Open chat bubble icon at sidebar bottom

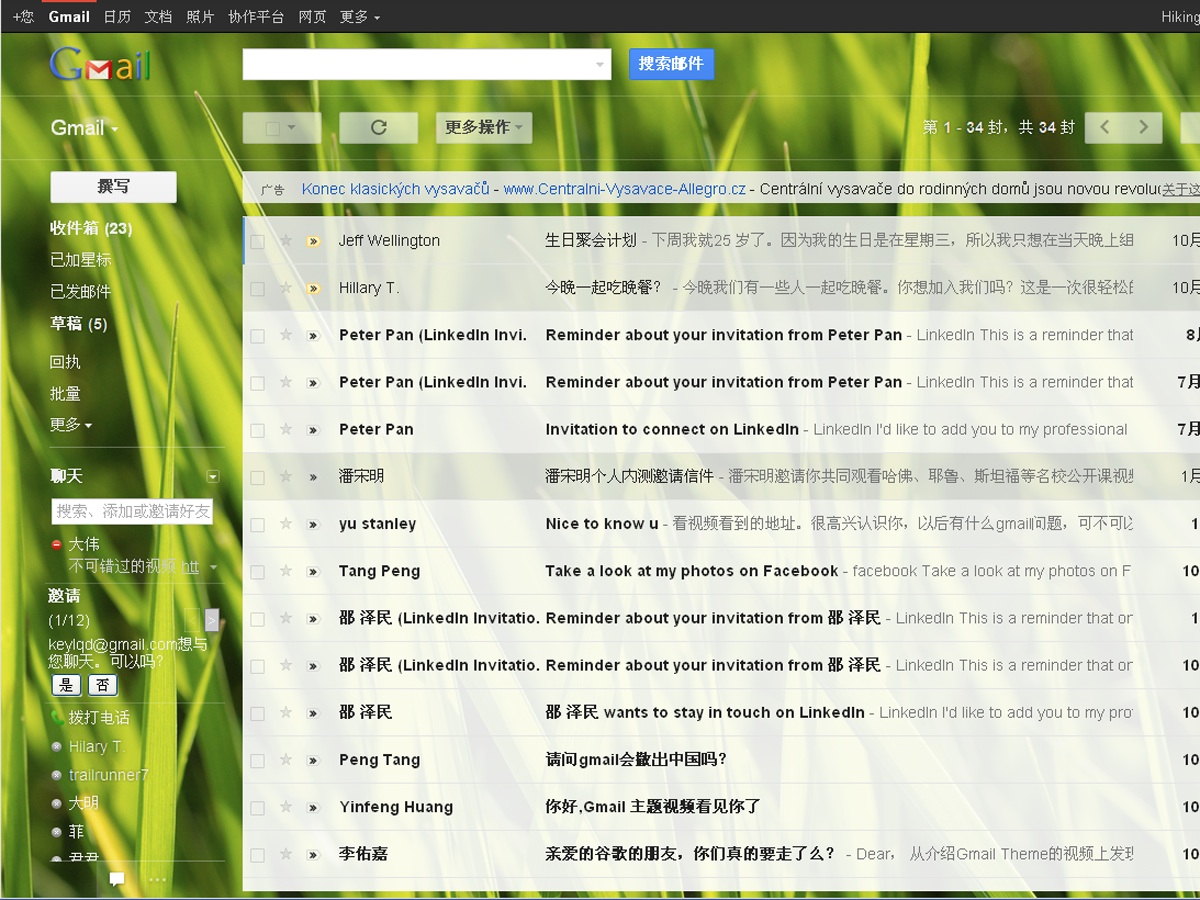pos(117,879)
